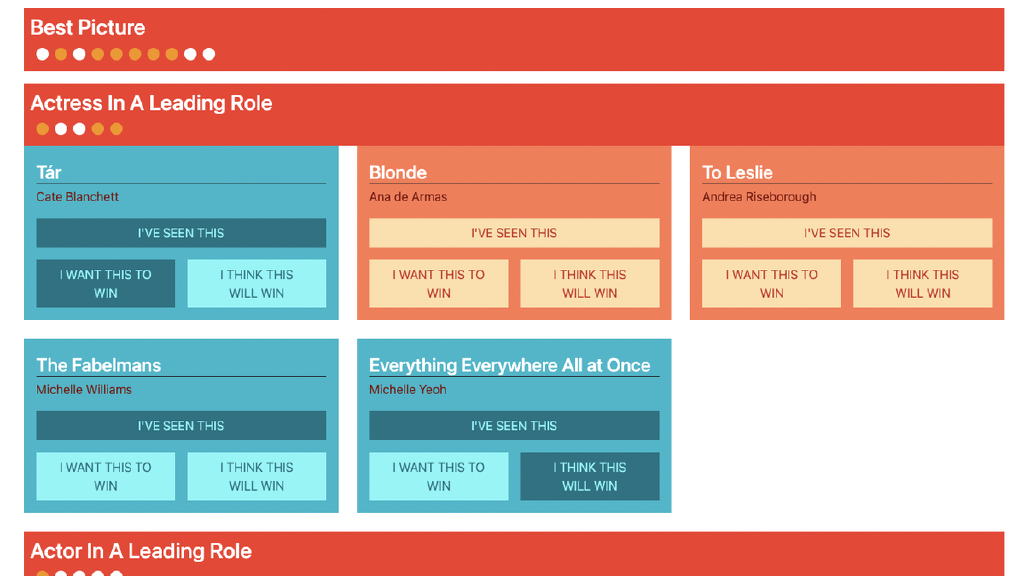Viewport: 1024px width, 576px height.
Task: Click the Everything Everywhere All at Once title
Action: pos(509,365)
